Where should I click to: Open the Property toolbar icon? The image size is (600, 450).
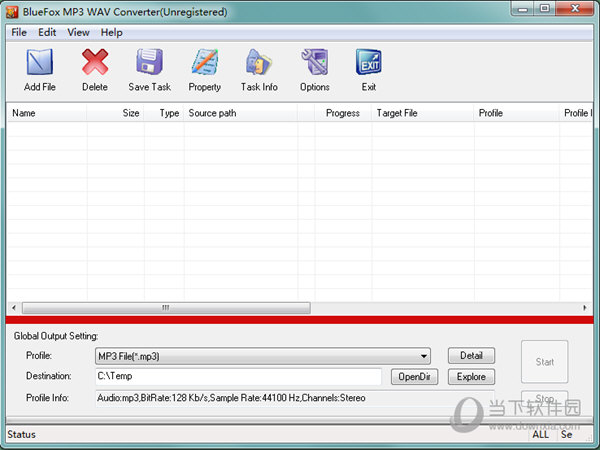point(205,62)
